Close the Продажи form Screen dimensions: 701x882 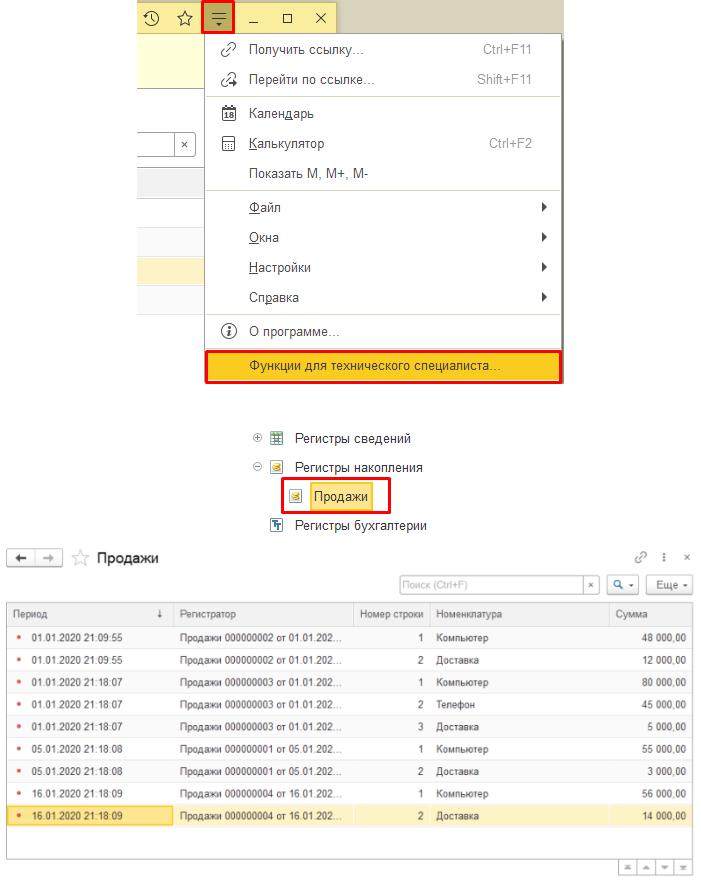[x=687, y=557]
